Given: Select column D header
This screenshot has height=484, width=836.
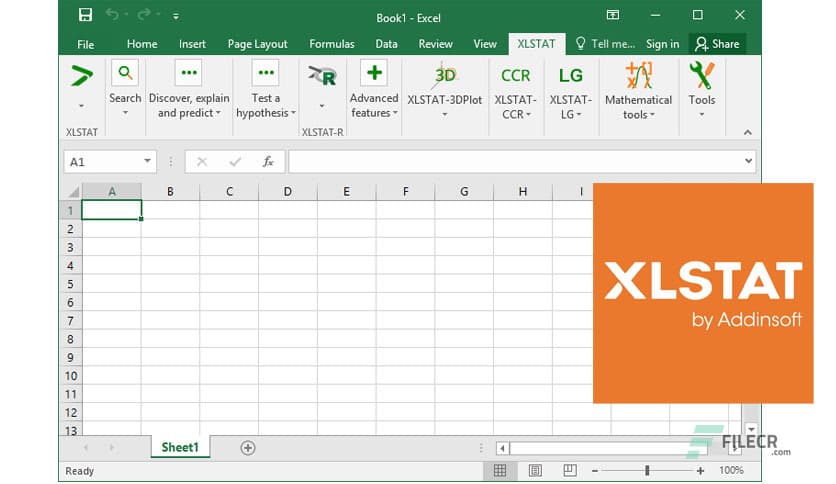Looking at the screenshot, I should coord(287,192).
